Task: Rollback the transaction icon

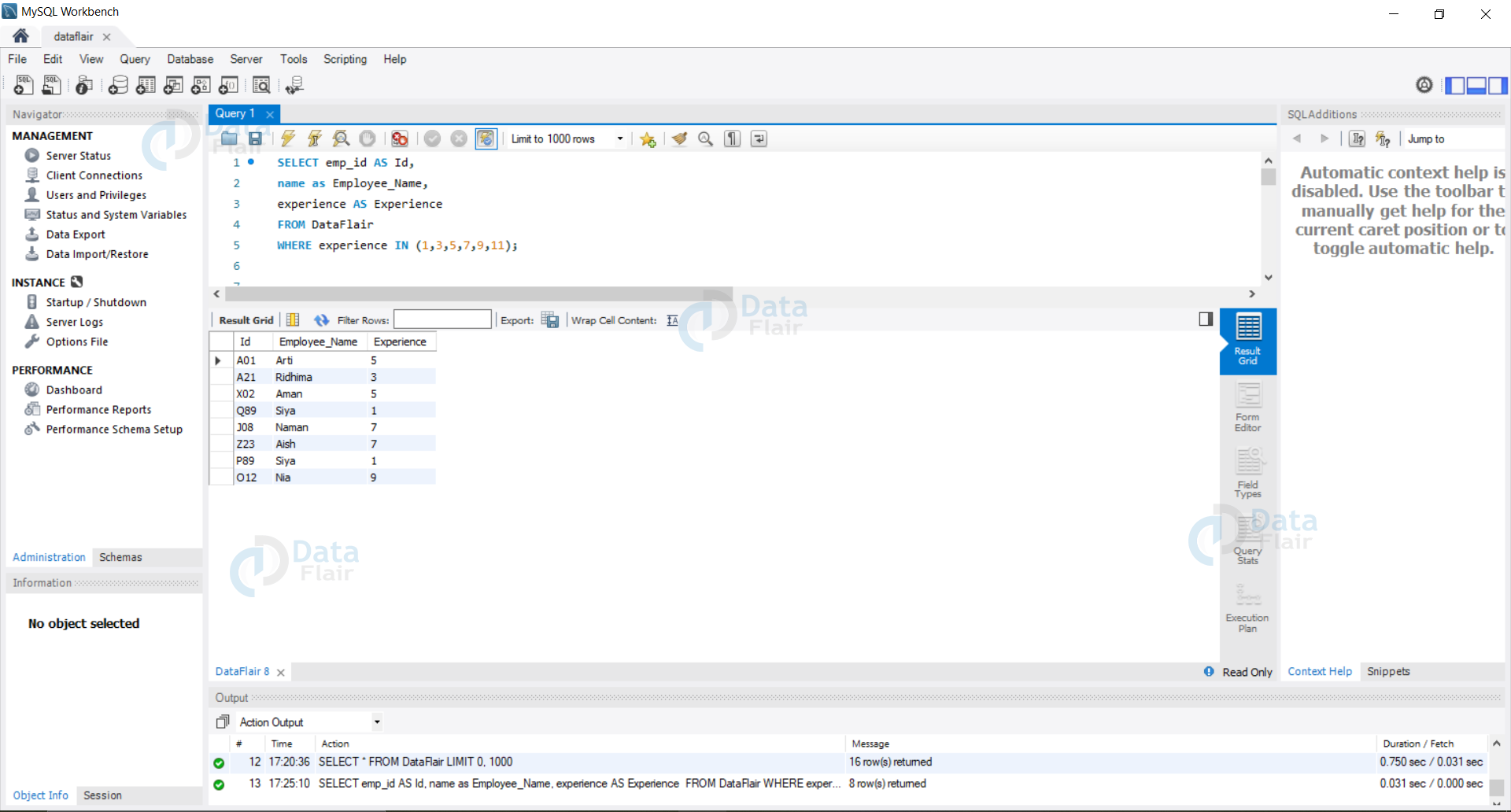Action: pyautogui.click(x=459, y=139)
